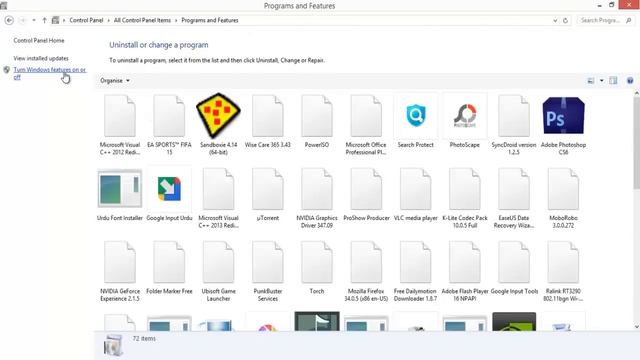Select the Google Input Urdu icon

click(x=169, y=189)
